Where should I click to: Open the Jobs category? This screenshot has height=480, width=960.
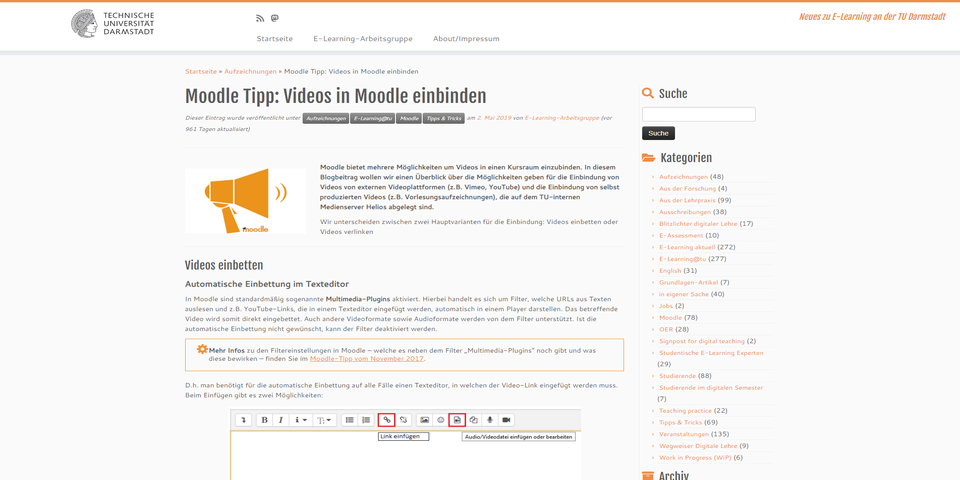(666, 306)
